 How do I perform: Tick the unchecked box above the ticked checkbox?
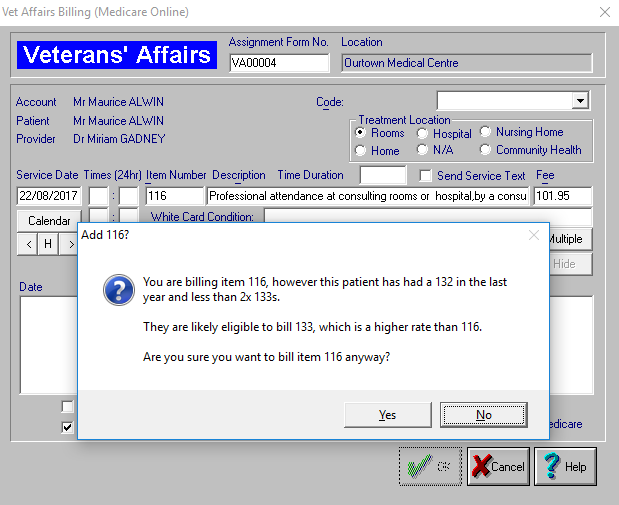pos(68,406)
